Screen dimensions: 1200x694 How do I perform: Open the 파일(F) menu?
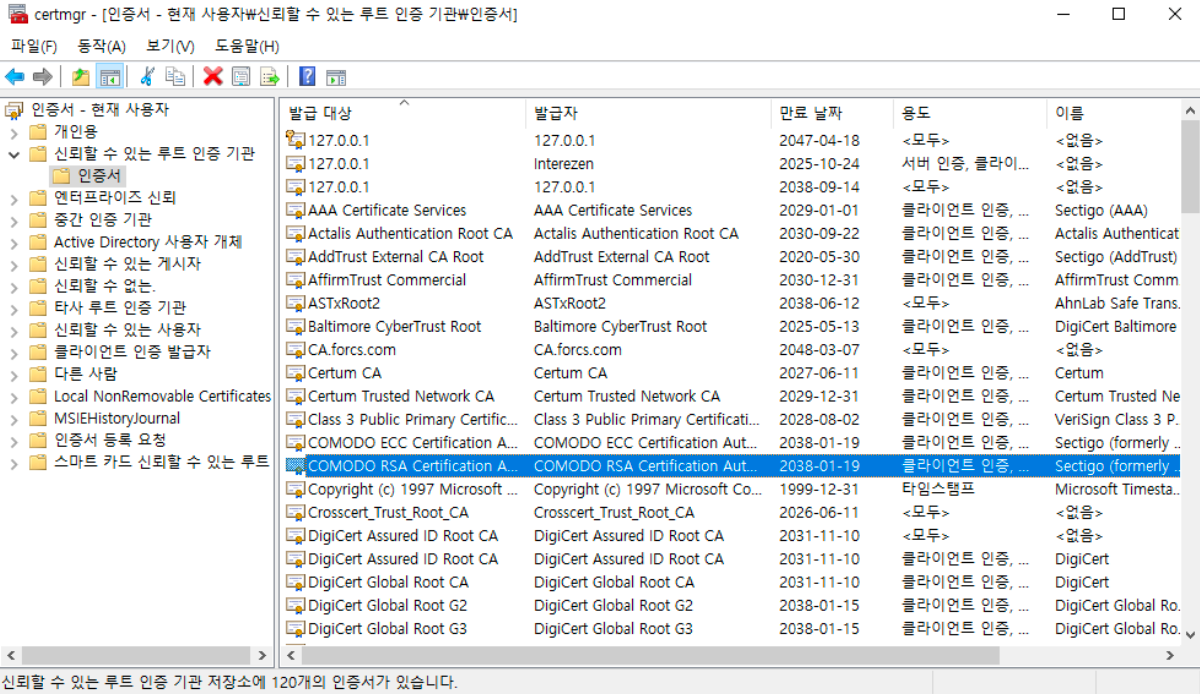point(34,46)
